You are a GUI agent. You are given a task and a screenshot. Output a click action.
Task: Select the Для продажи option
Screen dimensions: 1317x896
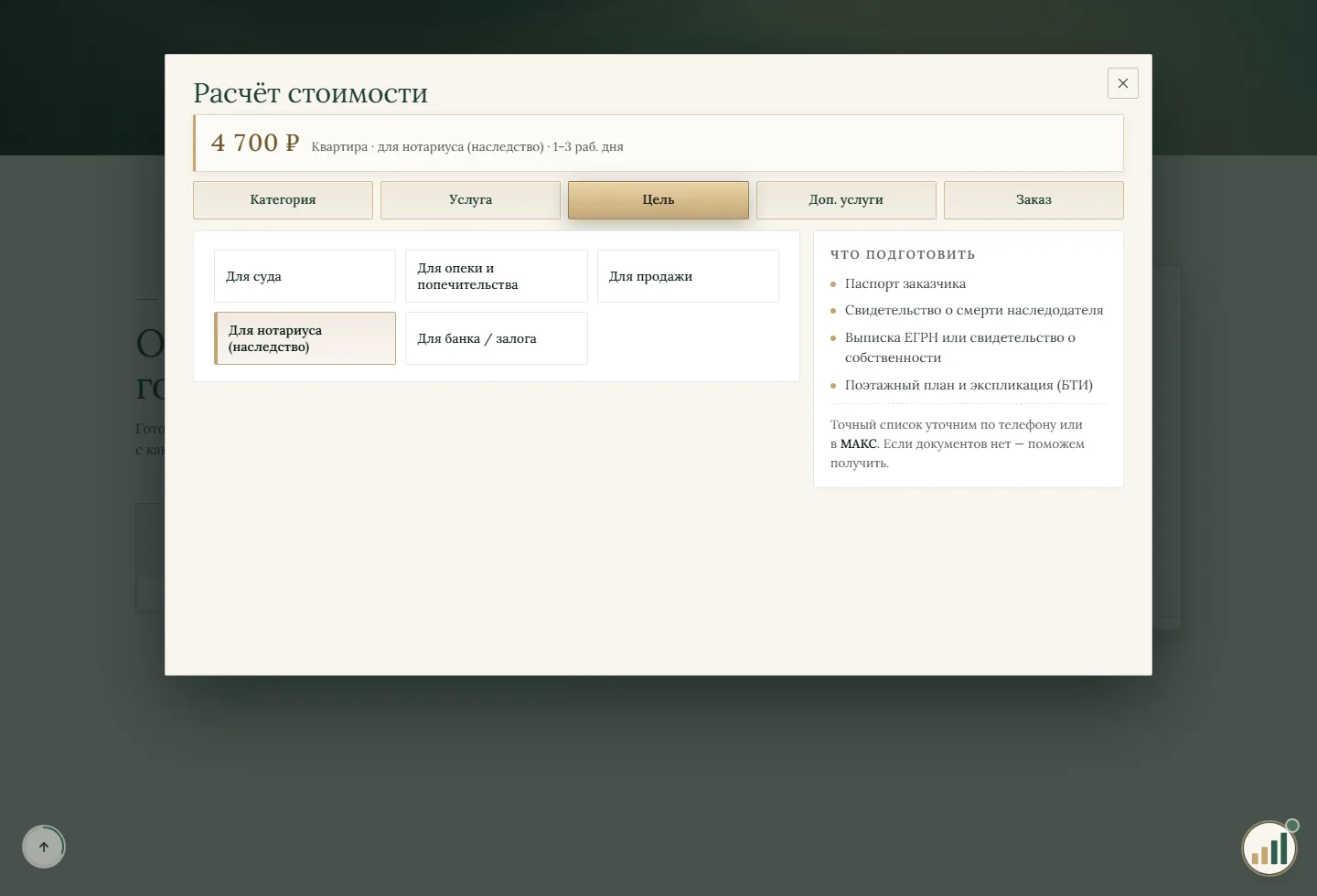click(x=688, y=276)
